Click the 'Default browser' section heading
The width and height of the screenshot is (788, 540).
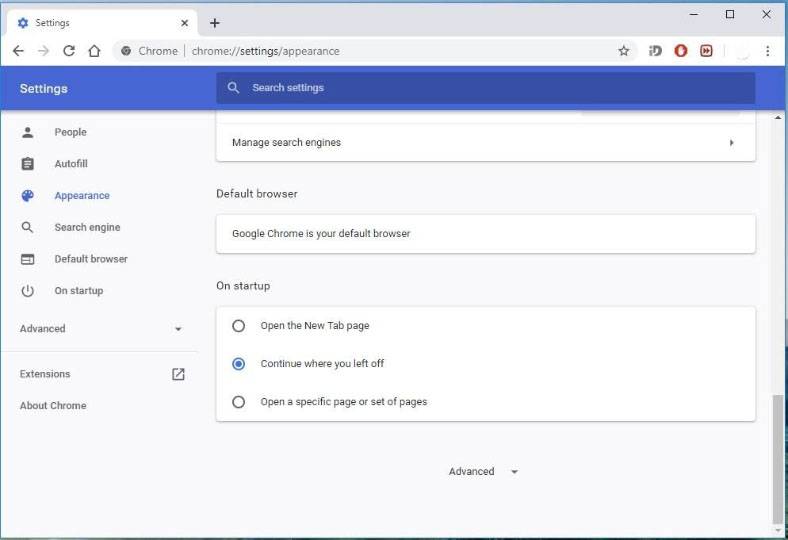[x=257, y=194]
